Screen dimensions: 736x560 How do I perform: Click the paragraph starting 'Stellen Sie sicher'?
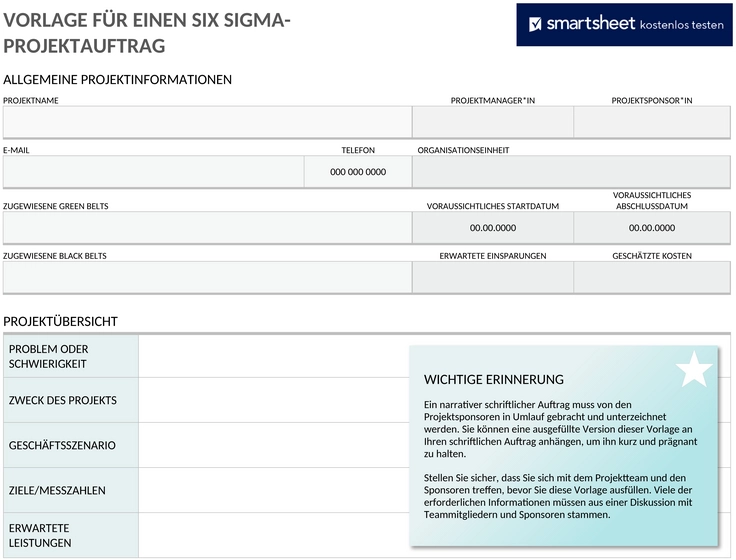558,496
